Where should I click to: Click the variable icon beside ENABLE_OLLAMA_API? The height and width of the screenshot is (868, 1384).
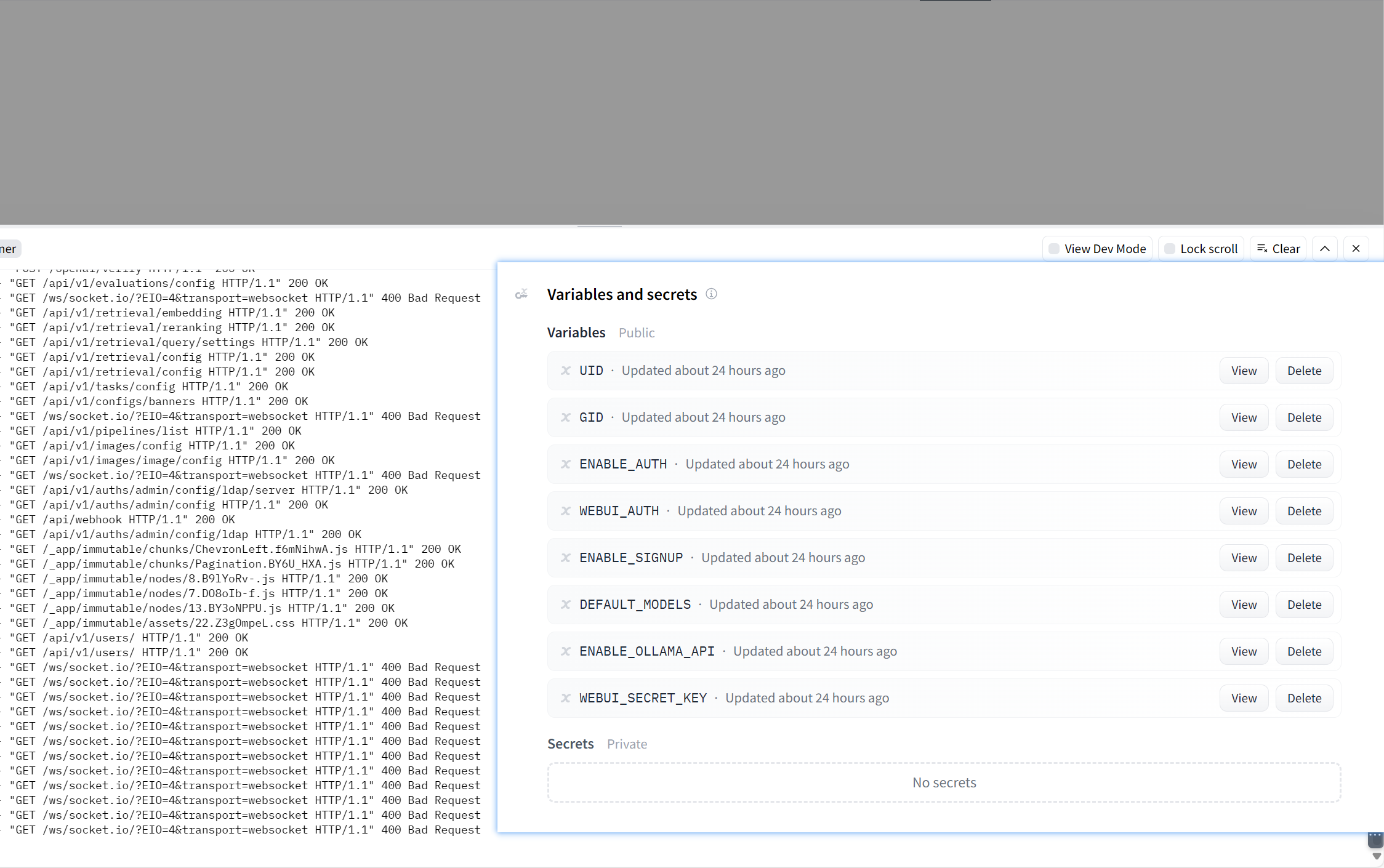pos(566,651)
